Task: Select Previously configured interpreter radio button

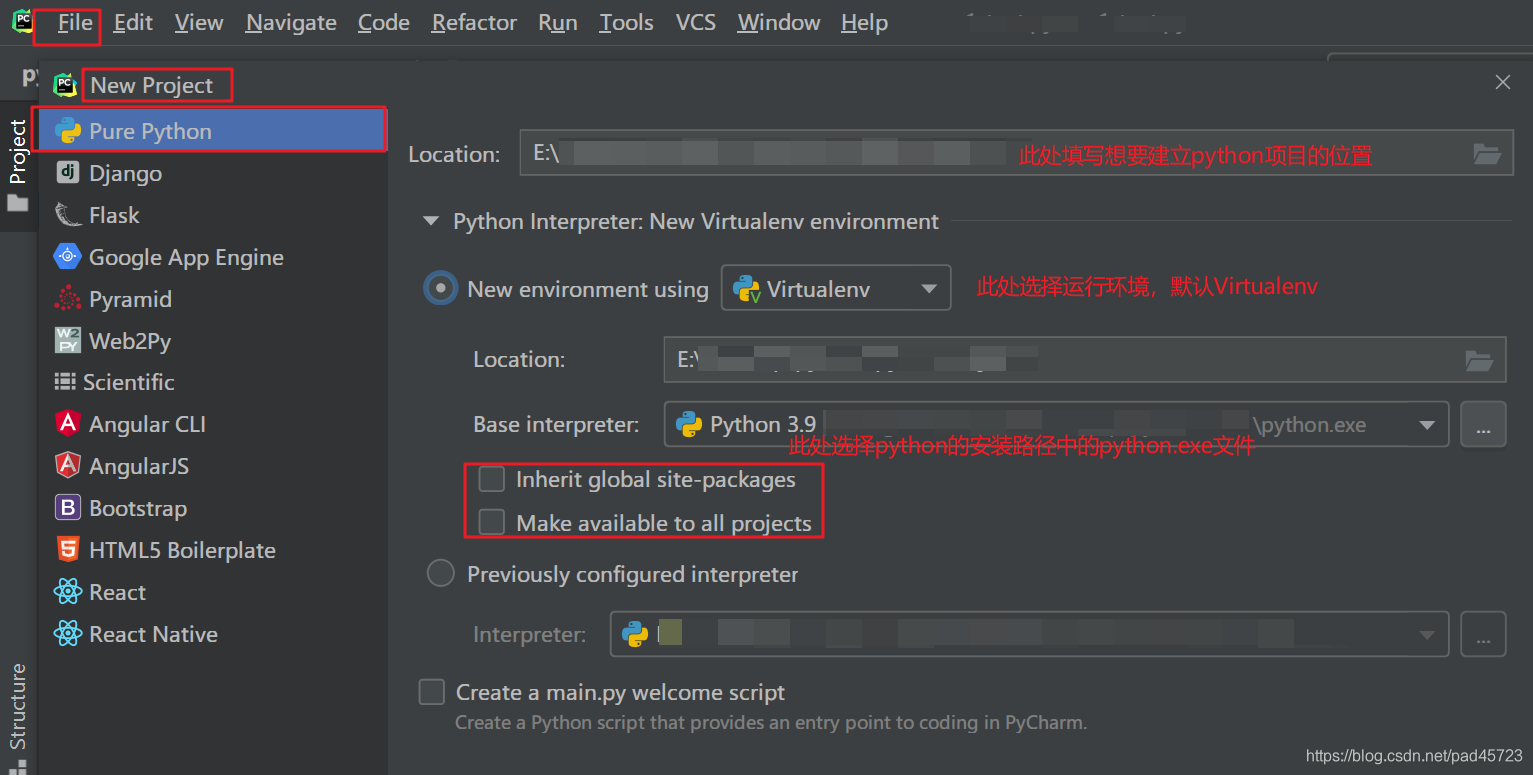Action: (x=441, y=574)
